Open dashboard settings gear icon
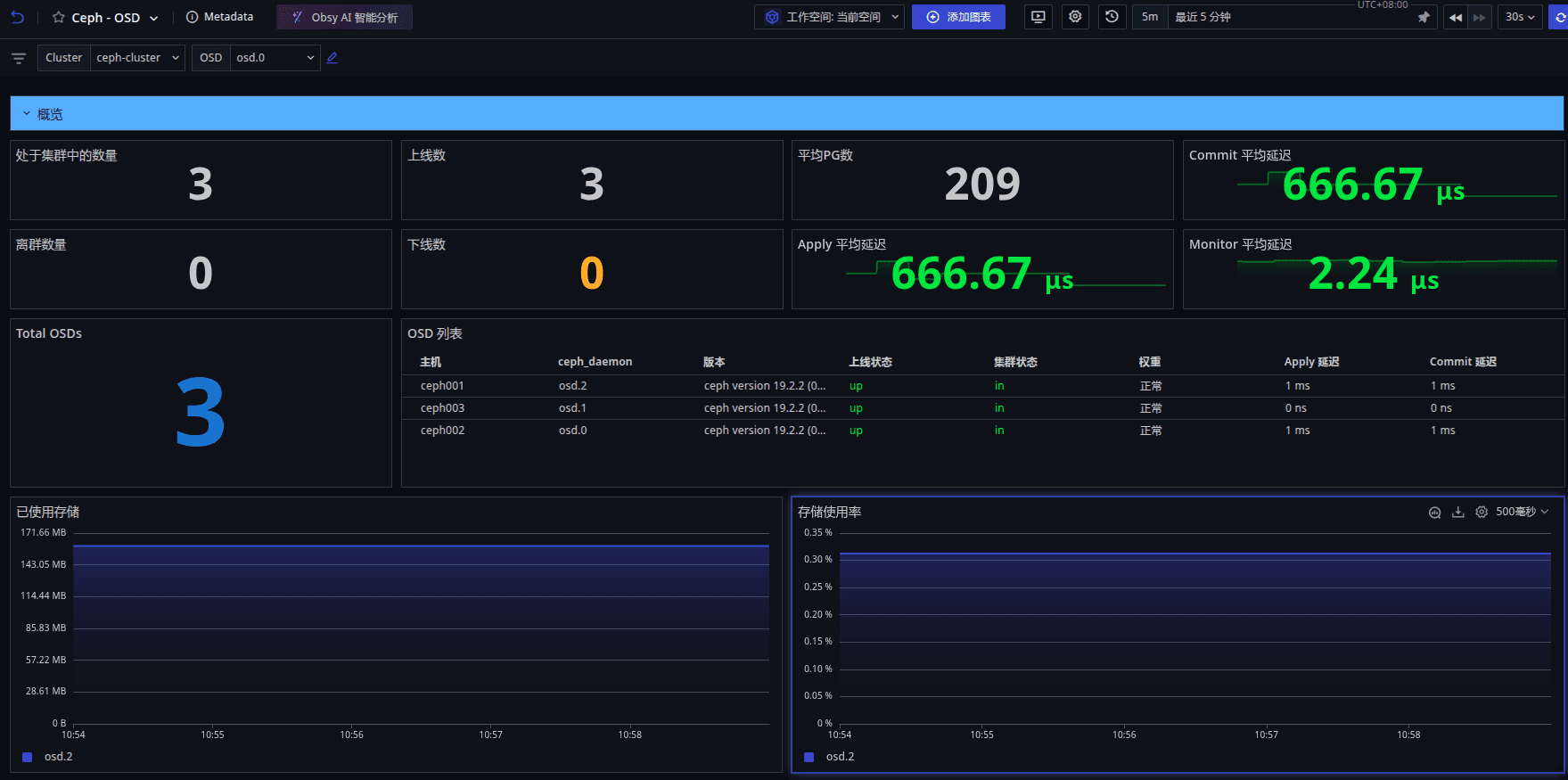 [1075, 17]
